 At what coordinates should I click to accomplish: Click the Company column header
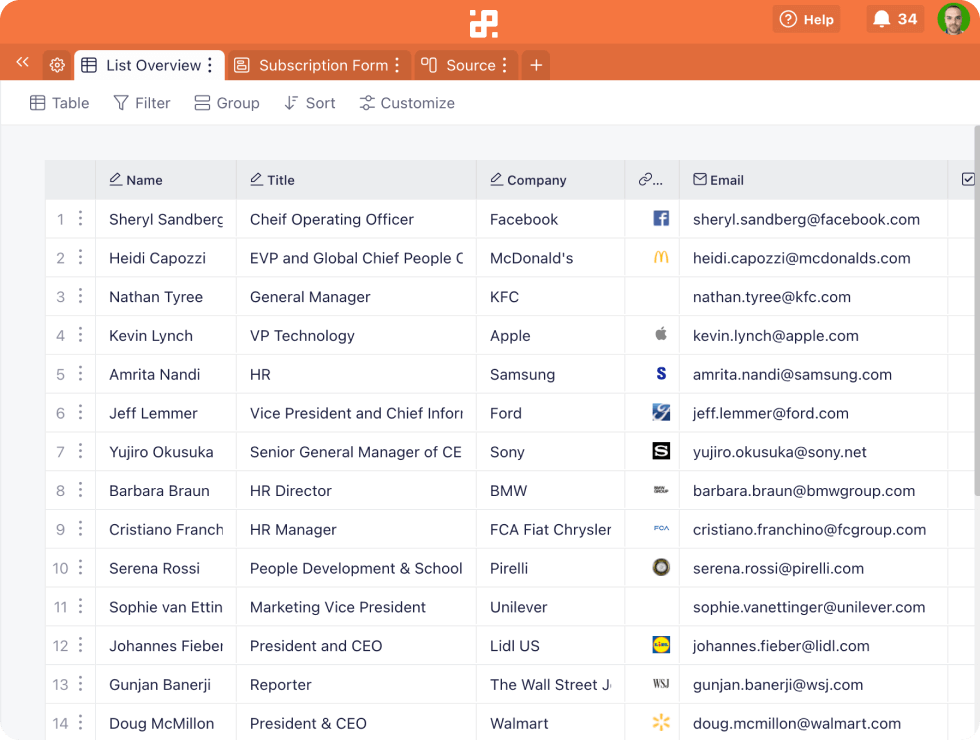[551, 180]
